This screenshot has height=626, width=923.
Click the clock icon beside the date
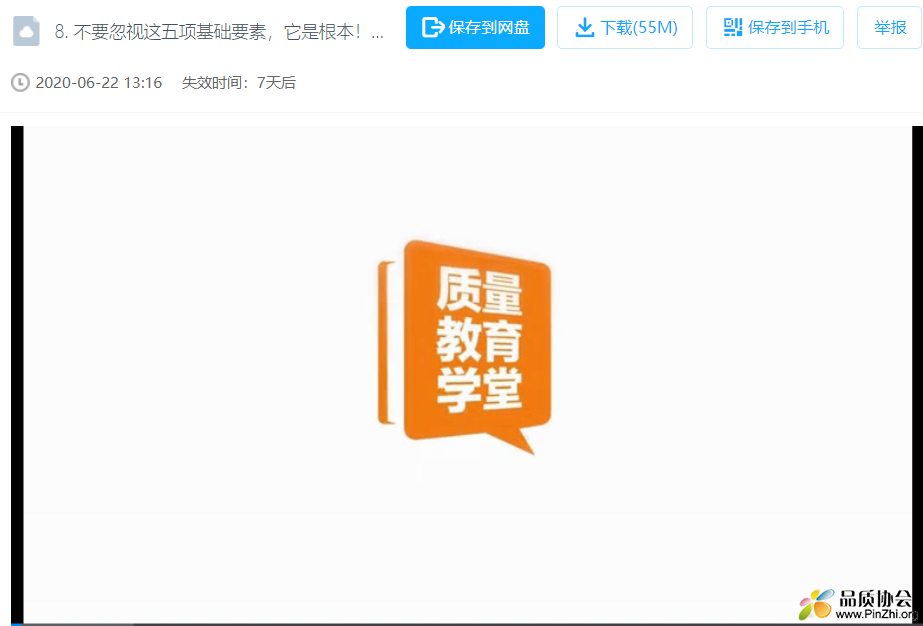tap(20, 82)
